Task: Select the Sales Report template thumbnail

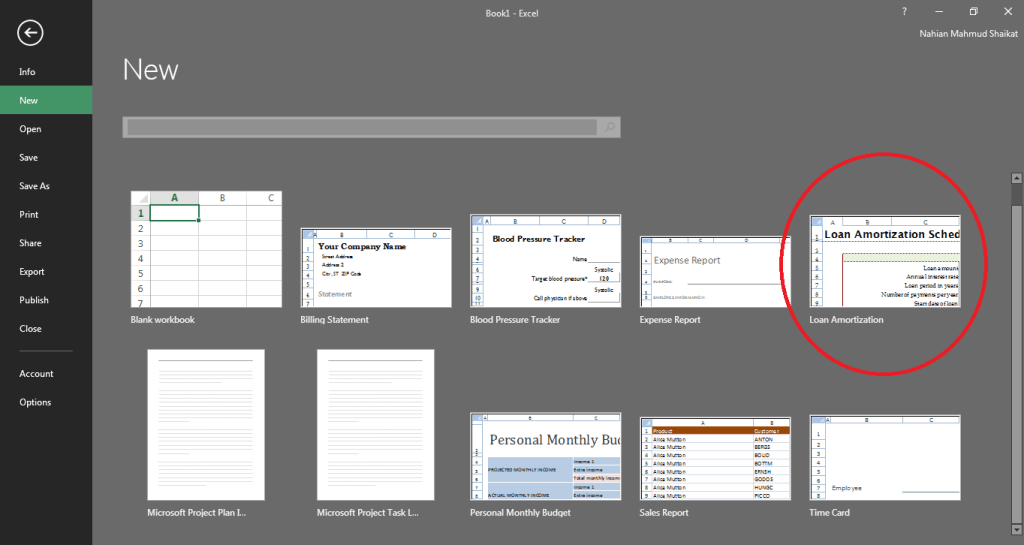Action: tap(715, 459)
